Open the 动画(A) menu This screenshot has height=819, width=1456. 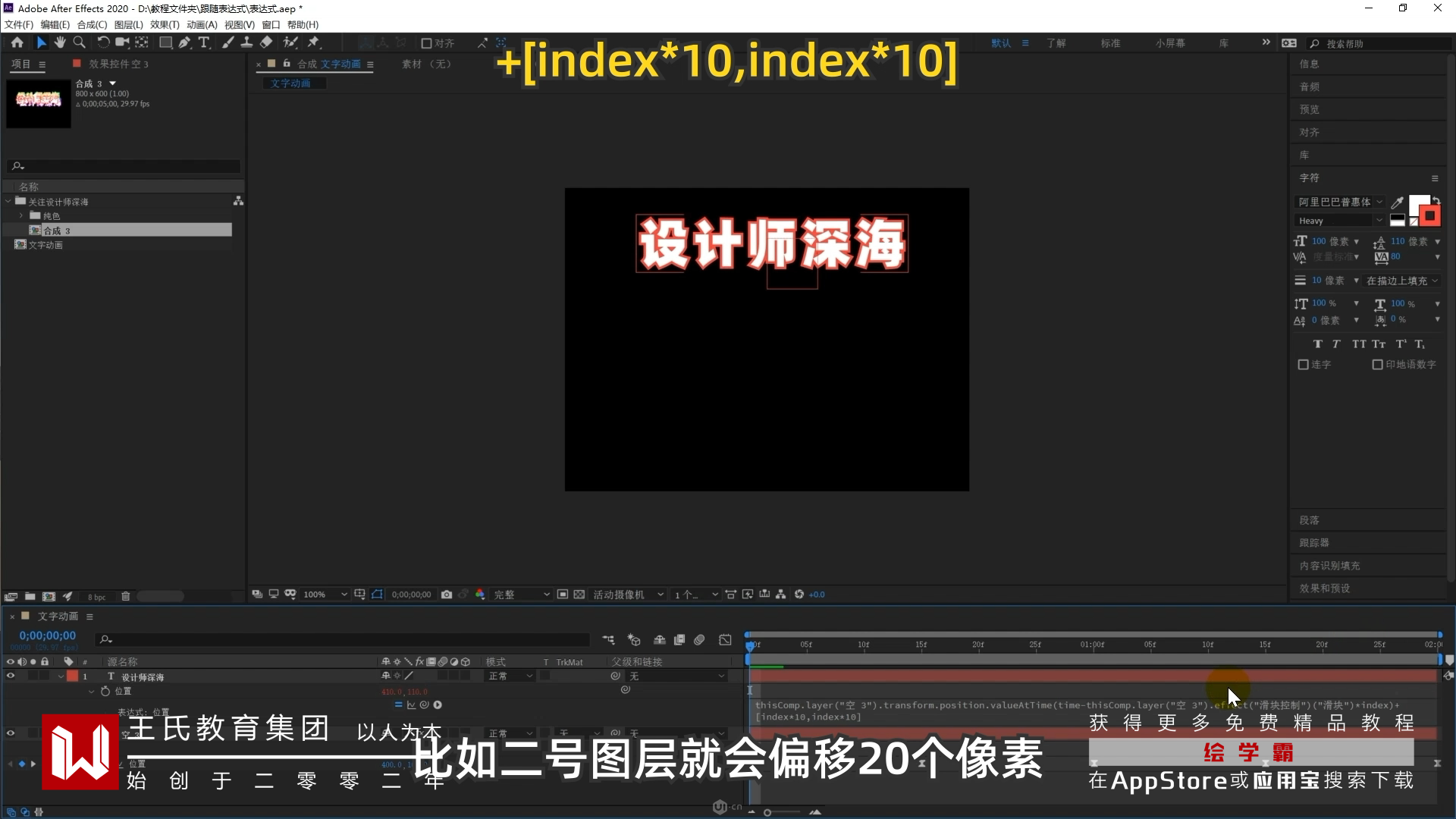202,24
